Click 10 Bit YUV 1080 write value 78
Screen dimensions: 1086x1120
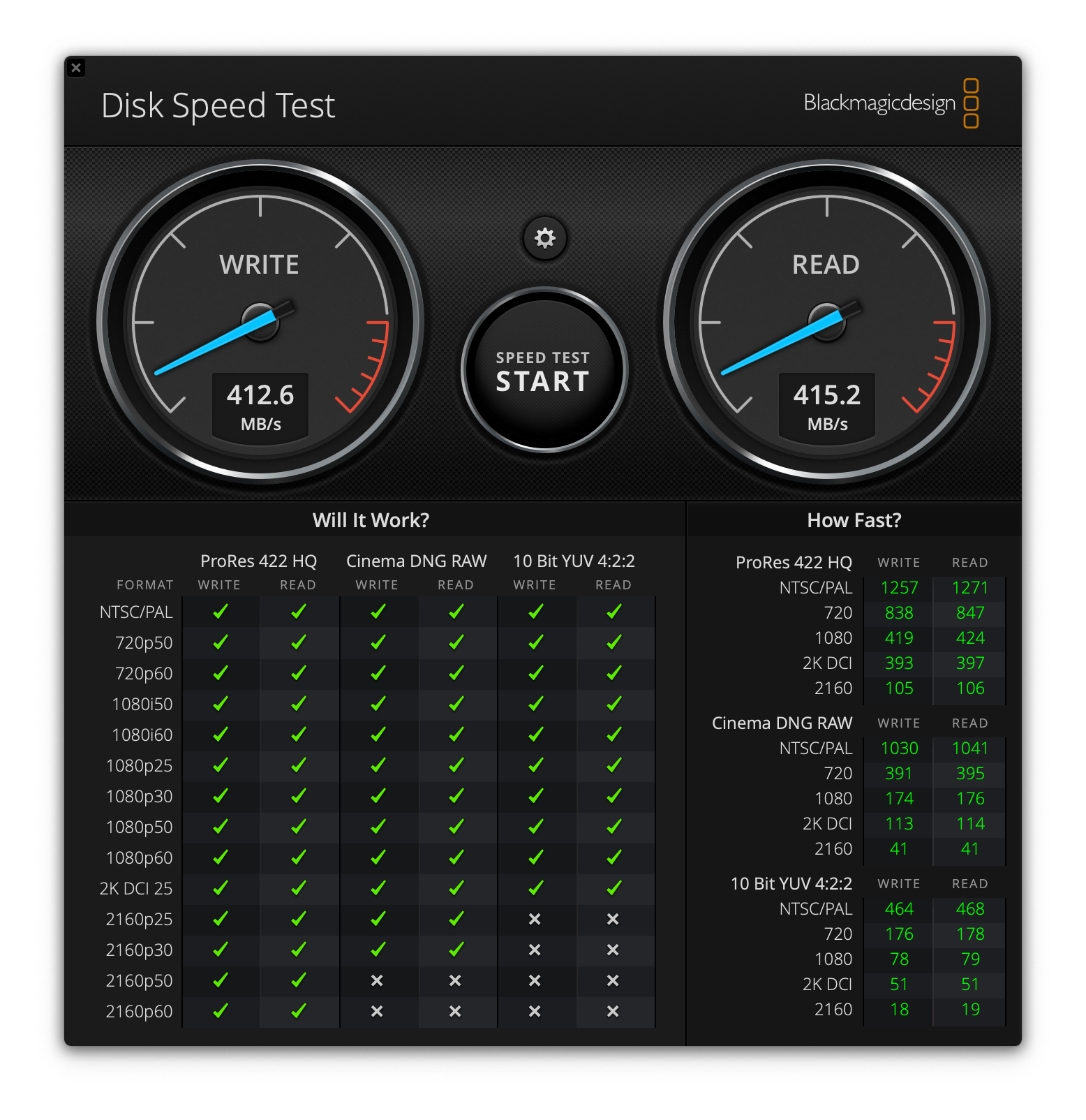899,959
